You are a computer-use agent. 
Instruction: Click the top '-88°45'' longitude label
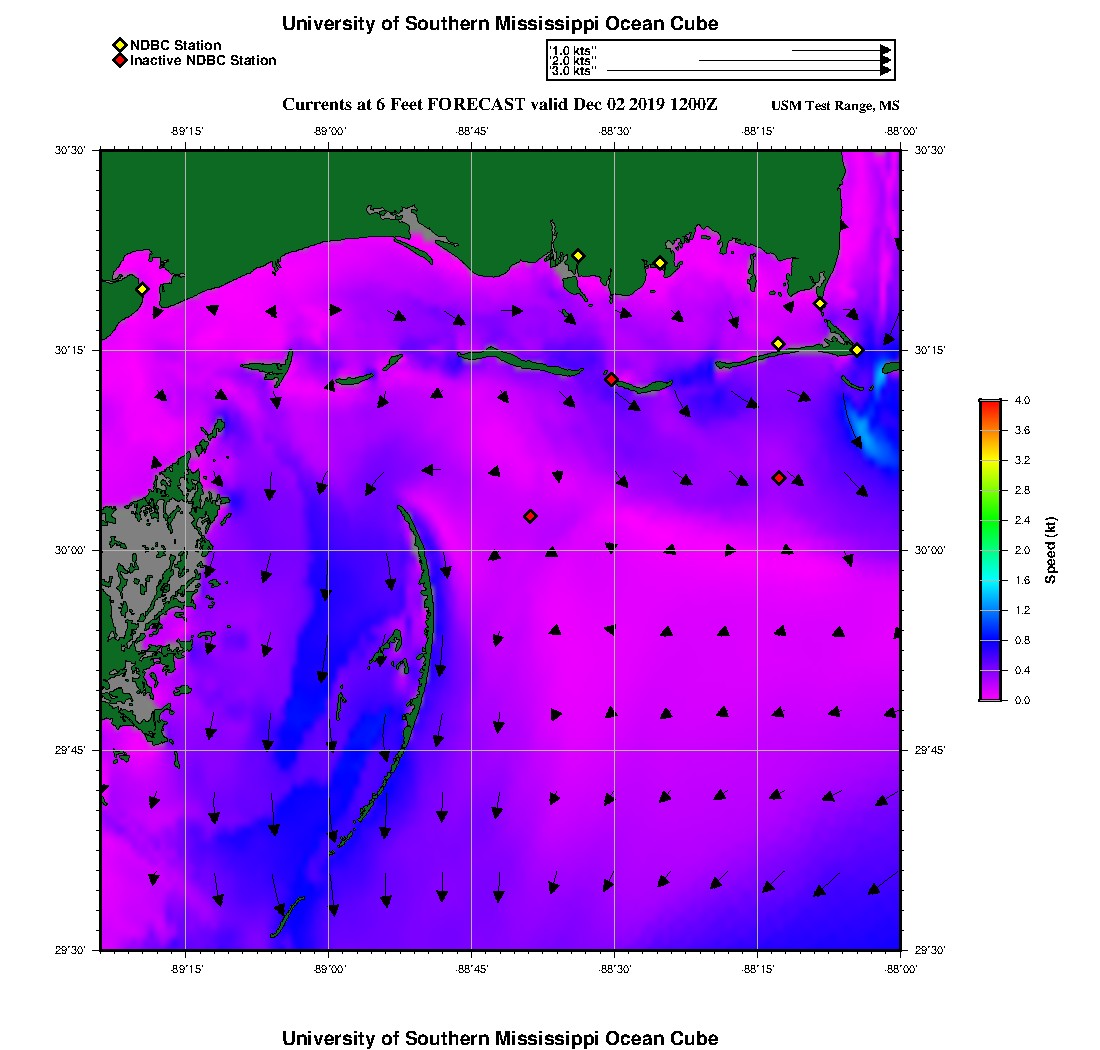[471, 131]
